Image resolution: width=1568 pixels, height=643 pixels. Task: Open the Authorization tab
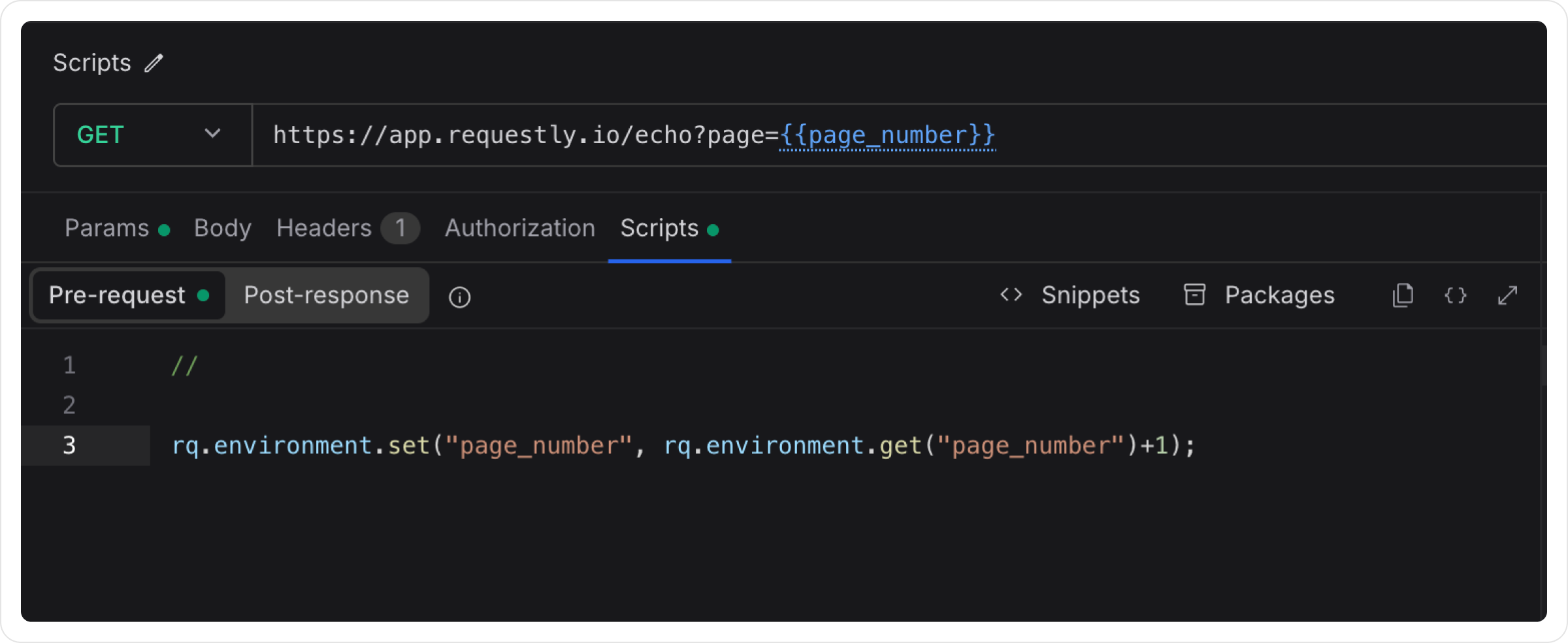pyautogui.click(x=520, y=228)
